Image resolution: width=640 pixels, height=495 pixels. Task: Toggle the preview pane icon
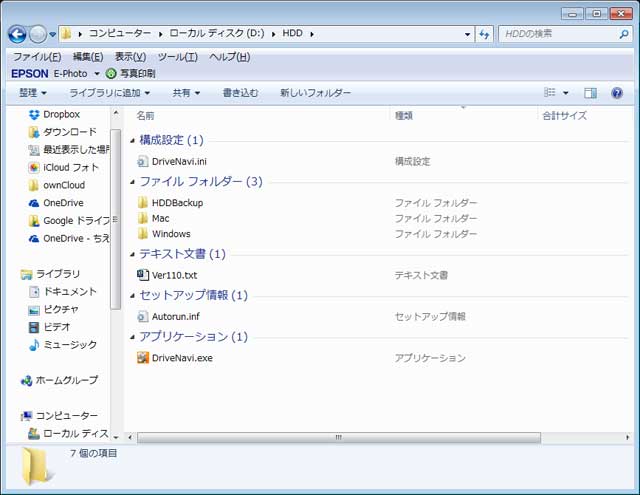(x=590, y=93)
